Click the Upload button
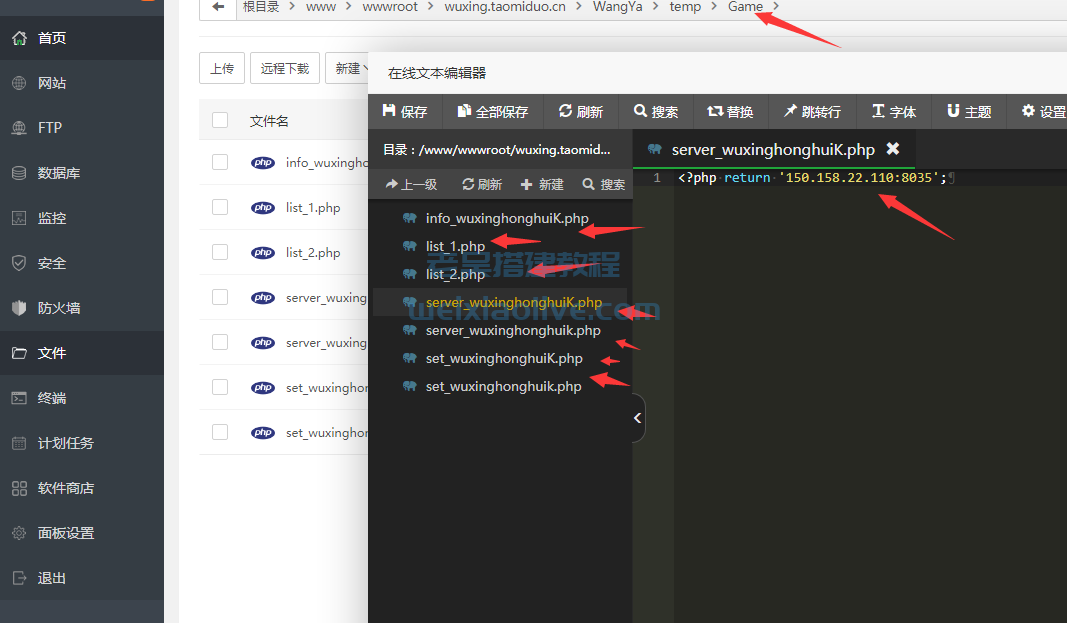 tap(222, 69)
